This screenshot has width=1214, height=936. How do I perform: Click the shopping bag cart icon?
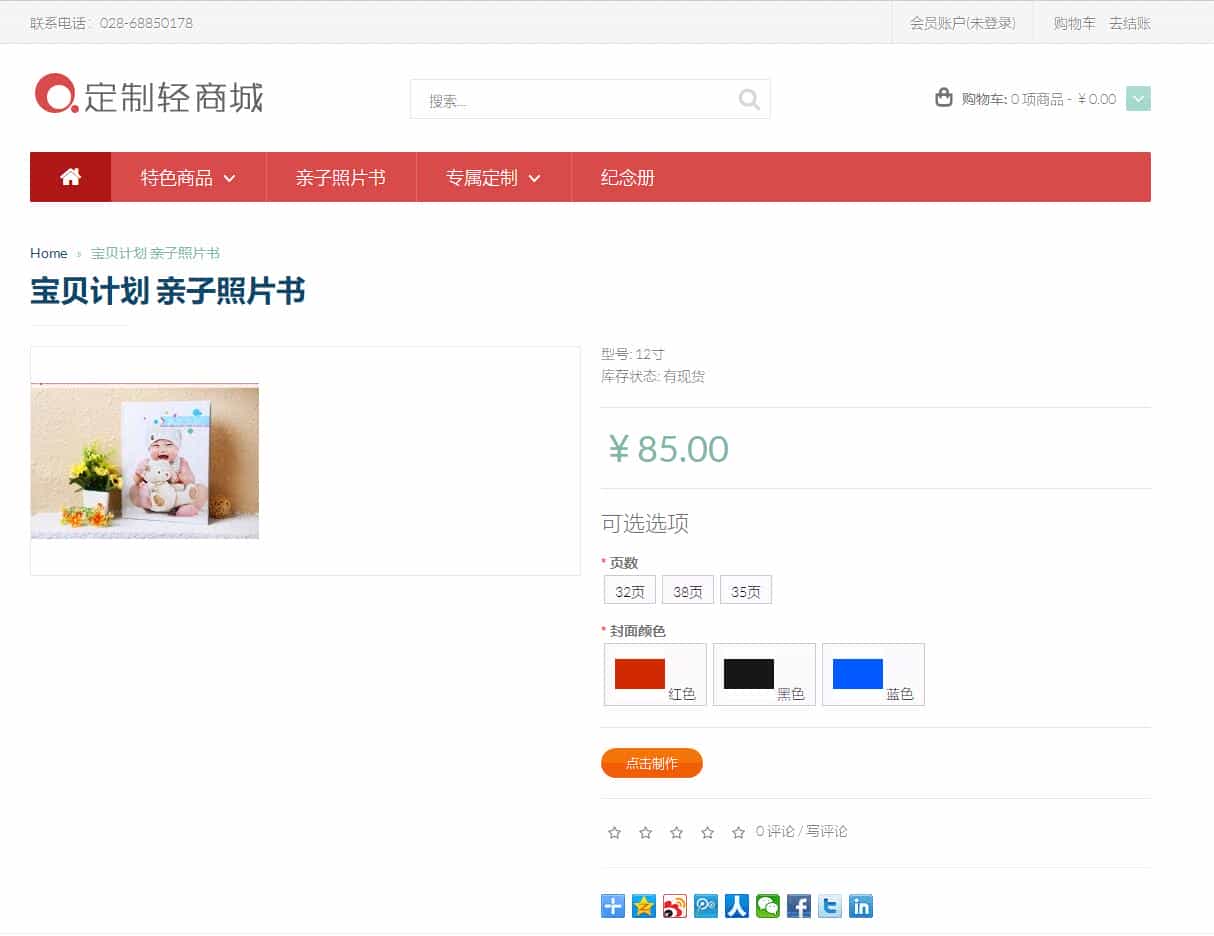[x=943, y=97]
